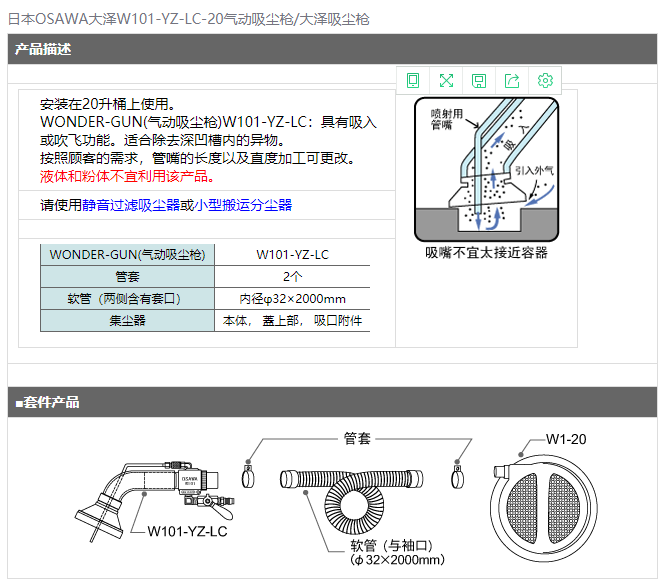Click the ■套件产品 section header

[x=47, y=402]
